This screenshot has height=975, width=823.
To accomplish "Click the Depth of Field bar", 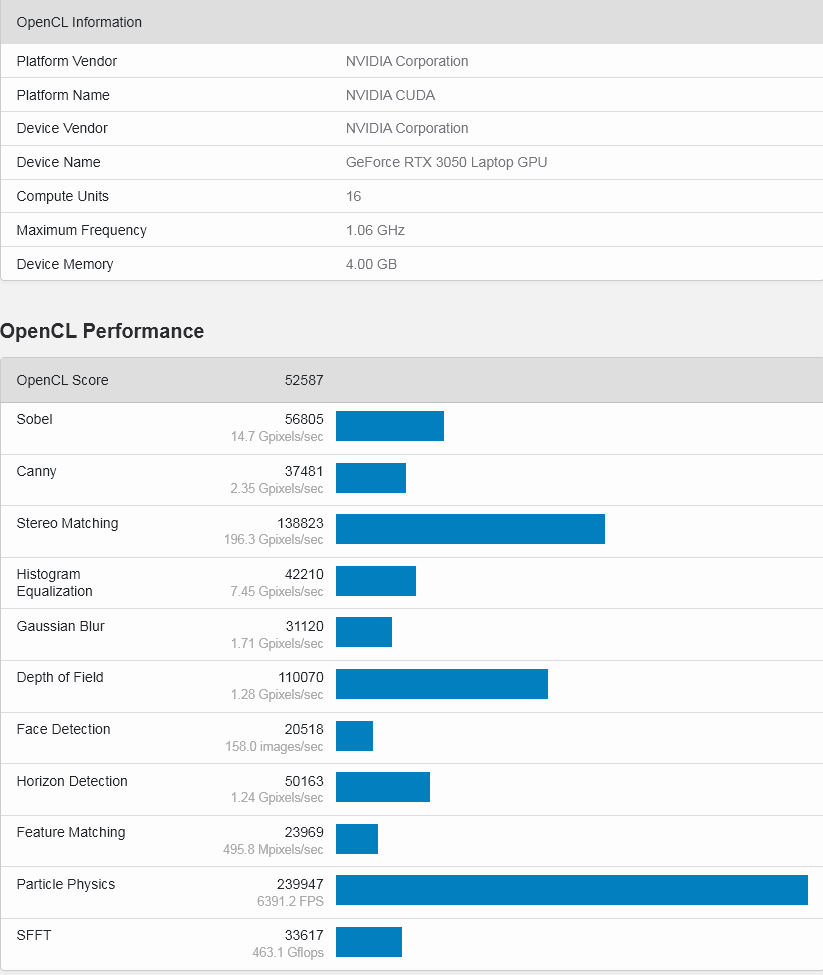I will point(441,684).
